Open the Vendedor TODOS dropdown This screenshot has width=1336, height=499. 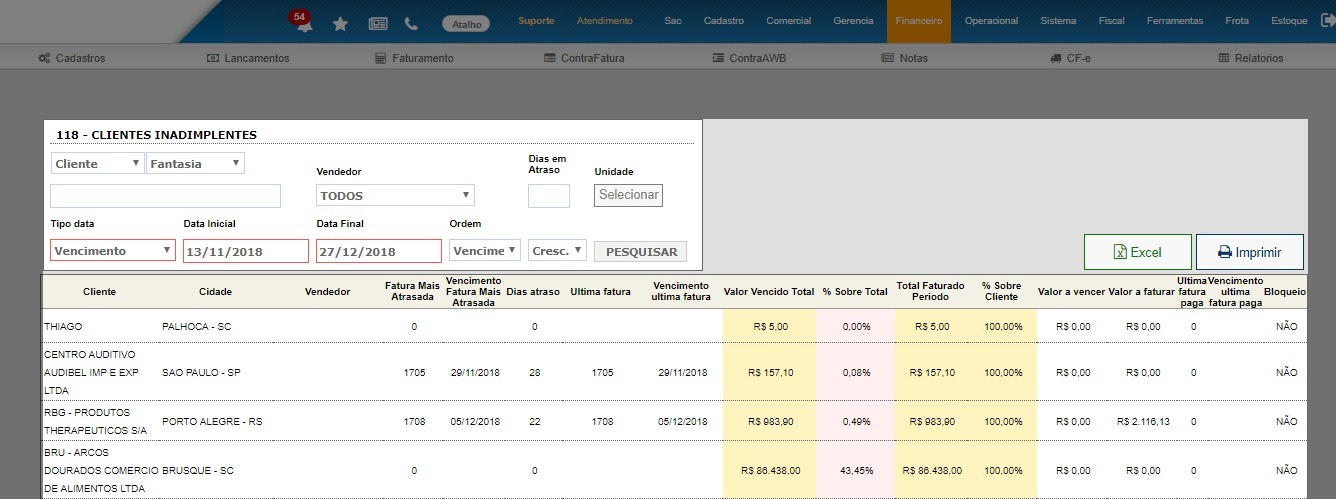point(395,196)
